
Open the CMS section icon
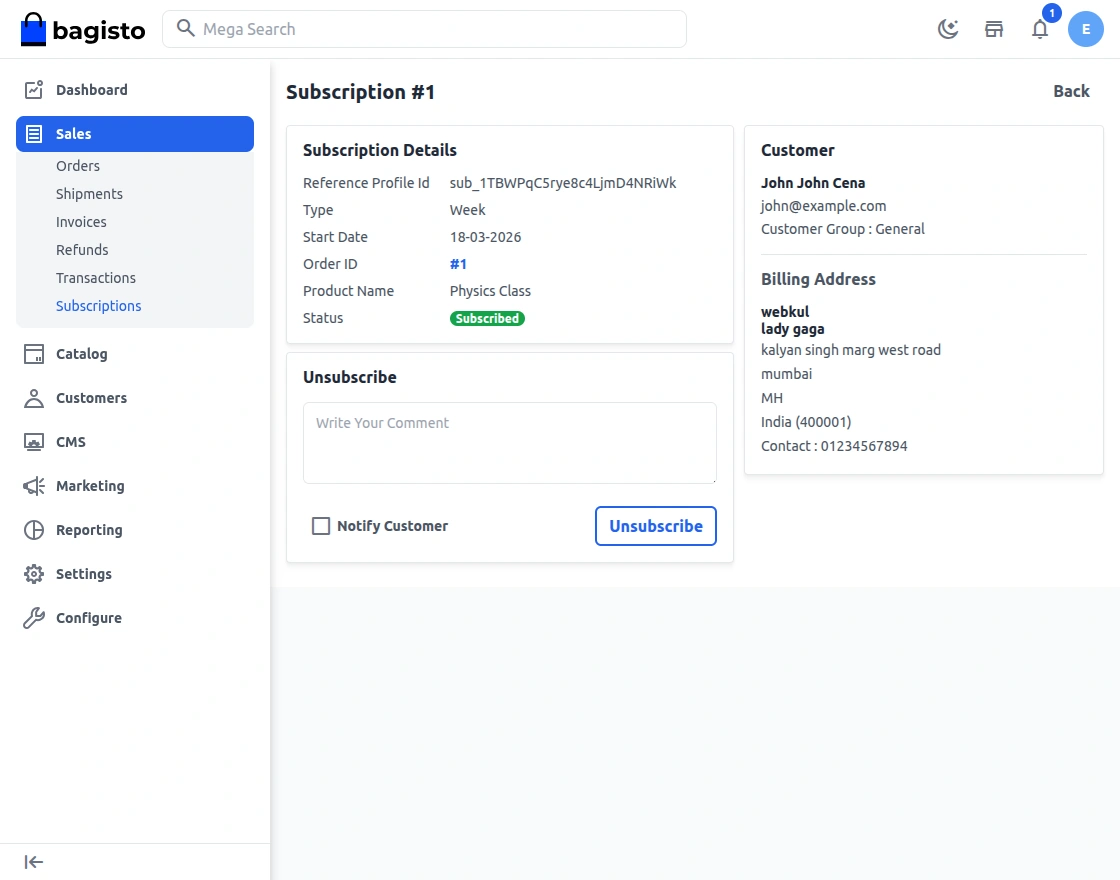(x=33, y=441)
